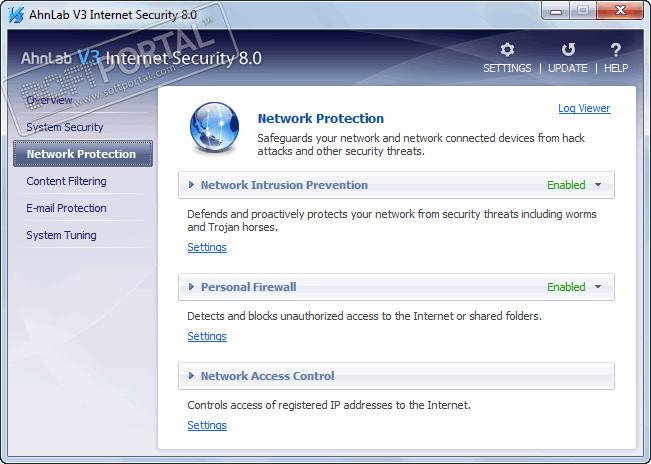Image resolution: width=651 pixels, height=464 pixels.
Task: Expand the Network Access Control section
Action: pos(192,376)
